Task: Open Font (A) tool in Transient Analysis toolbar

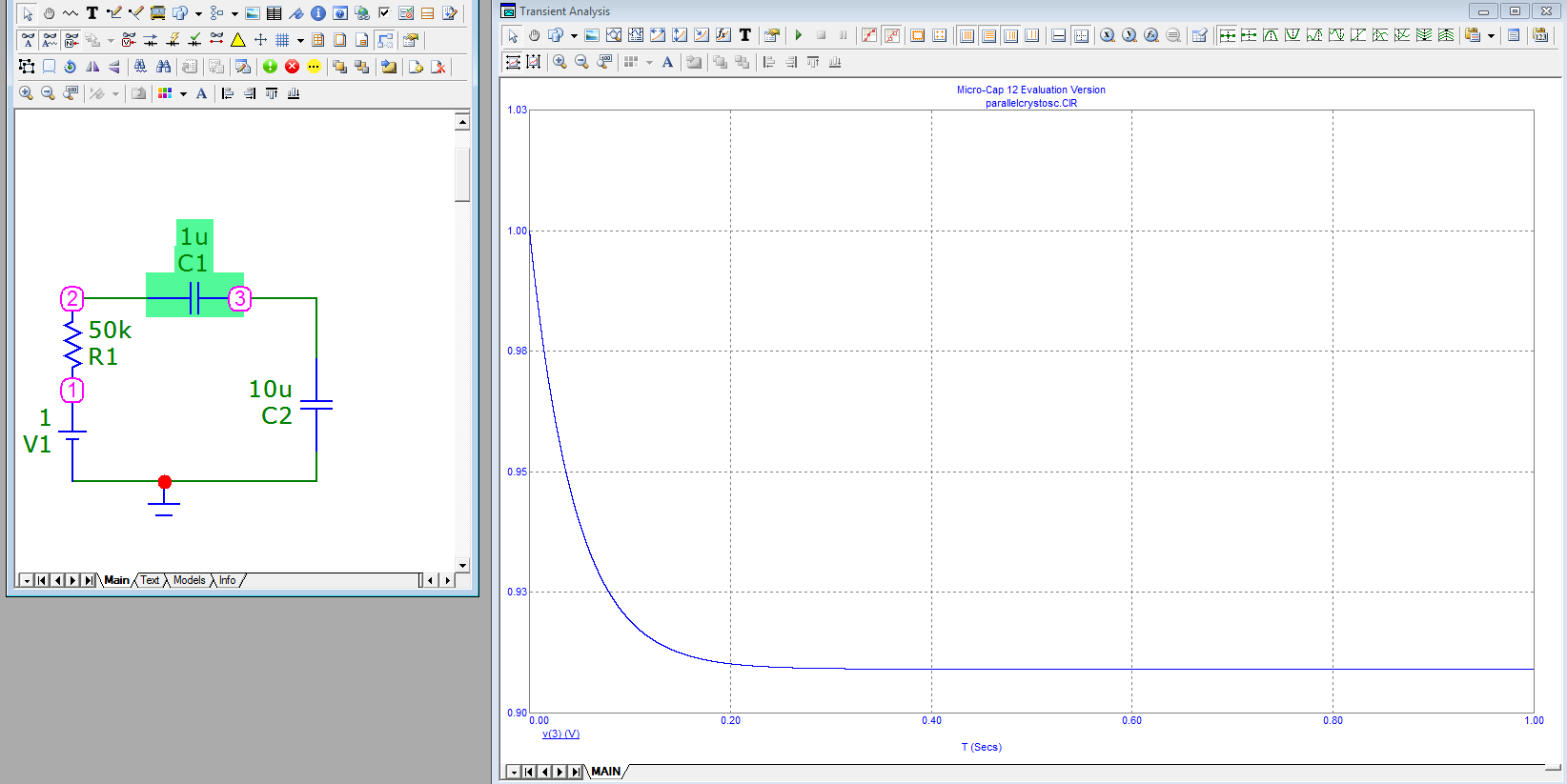Action: click(x=667, y=62)
